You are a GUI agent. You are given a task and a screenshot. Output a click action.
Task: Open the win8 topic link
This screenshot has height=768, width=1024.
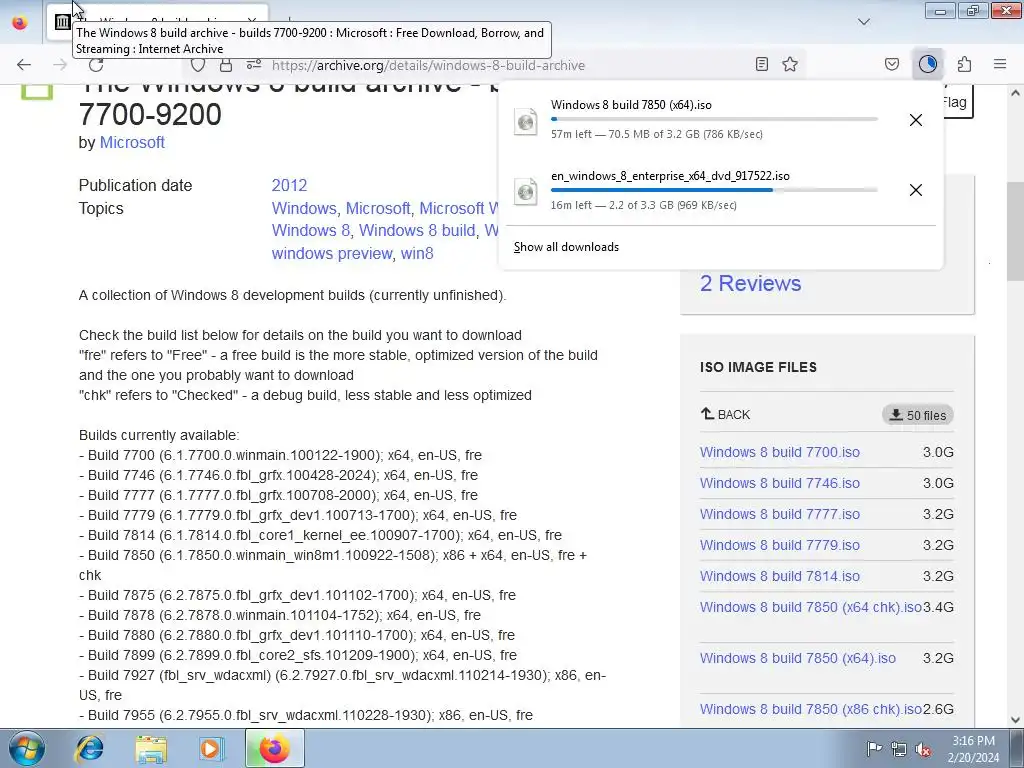coord(417,253)
